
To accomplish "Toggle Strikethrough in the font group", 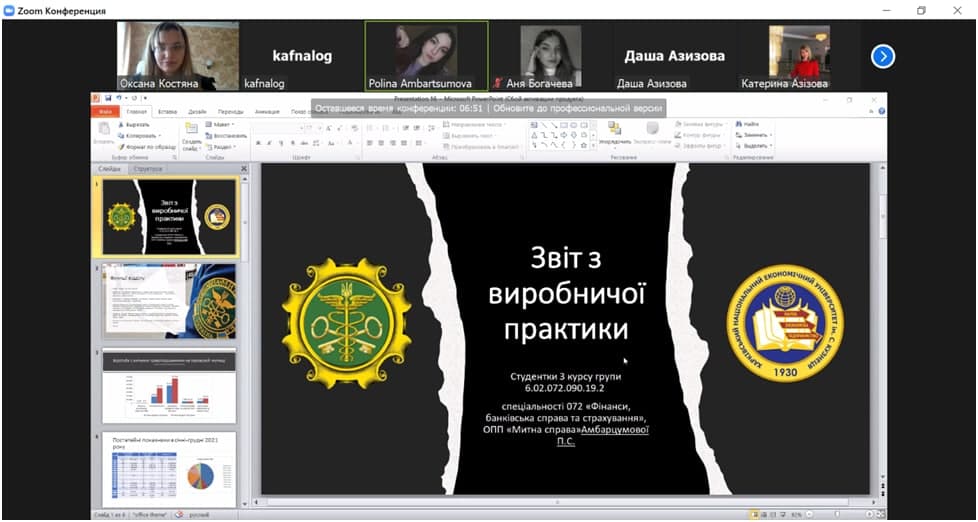I will click(x=304, y=143).
